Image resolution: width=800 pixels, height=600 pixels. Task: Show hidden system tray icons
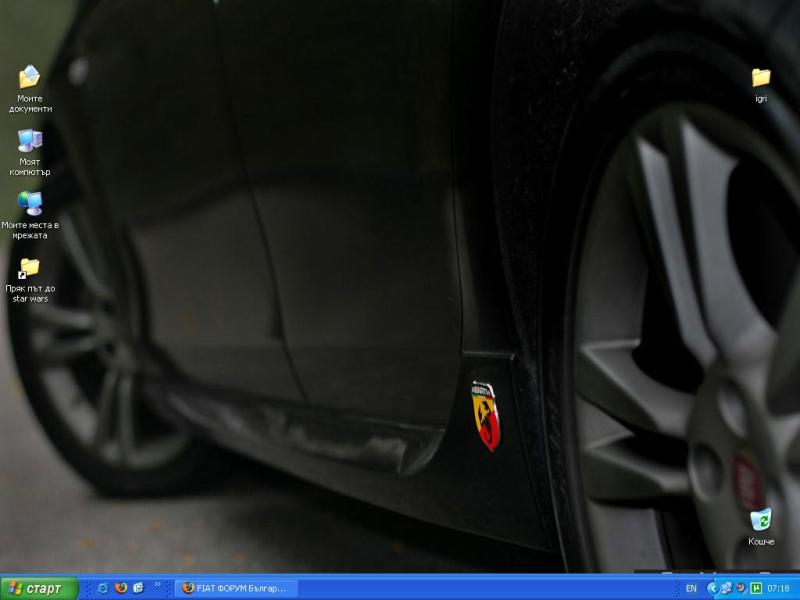(712, 588)
